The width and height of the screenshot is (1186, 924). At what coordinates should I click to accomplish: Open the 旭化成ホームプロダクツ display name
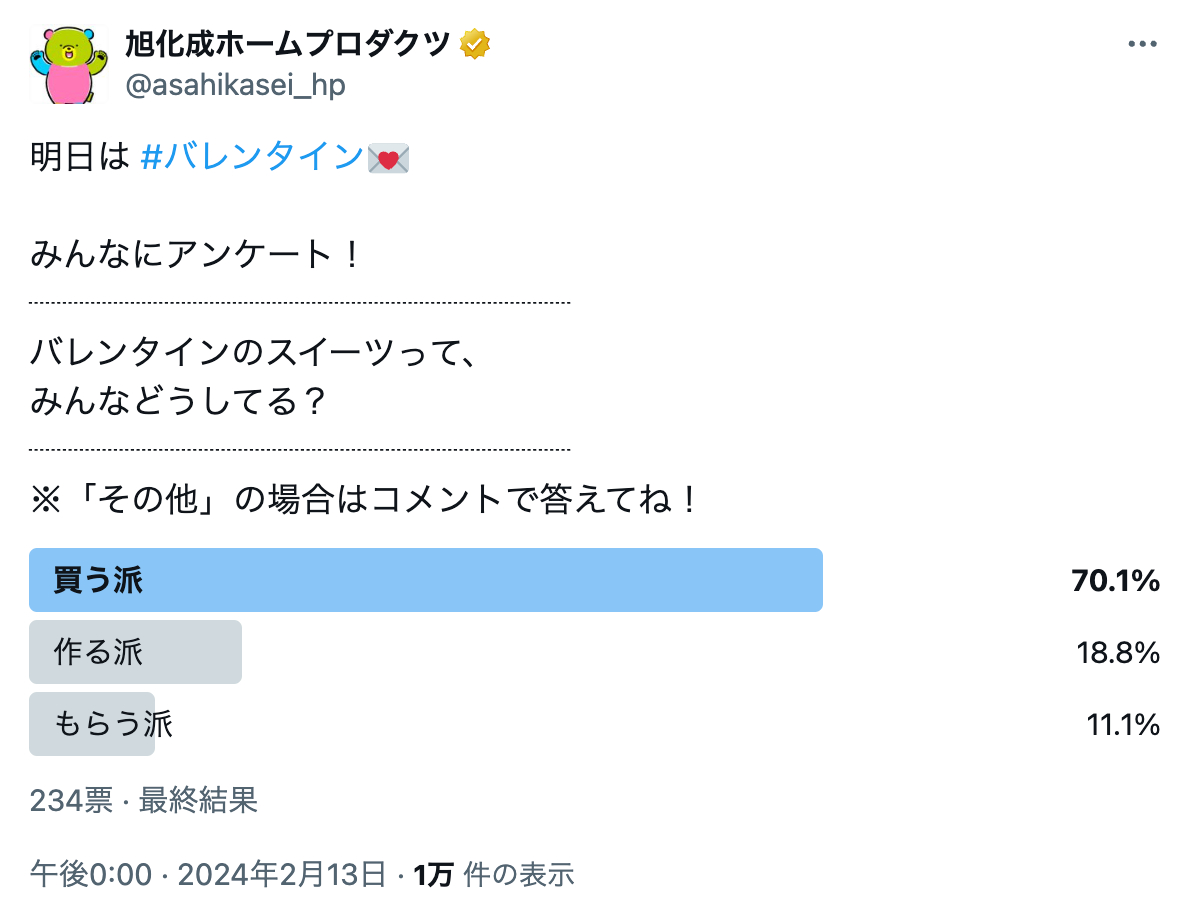click(287, 44)
